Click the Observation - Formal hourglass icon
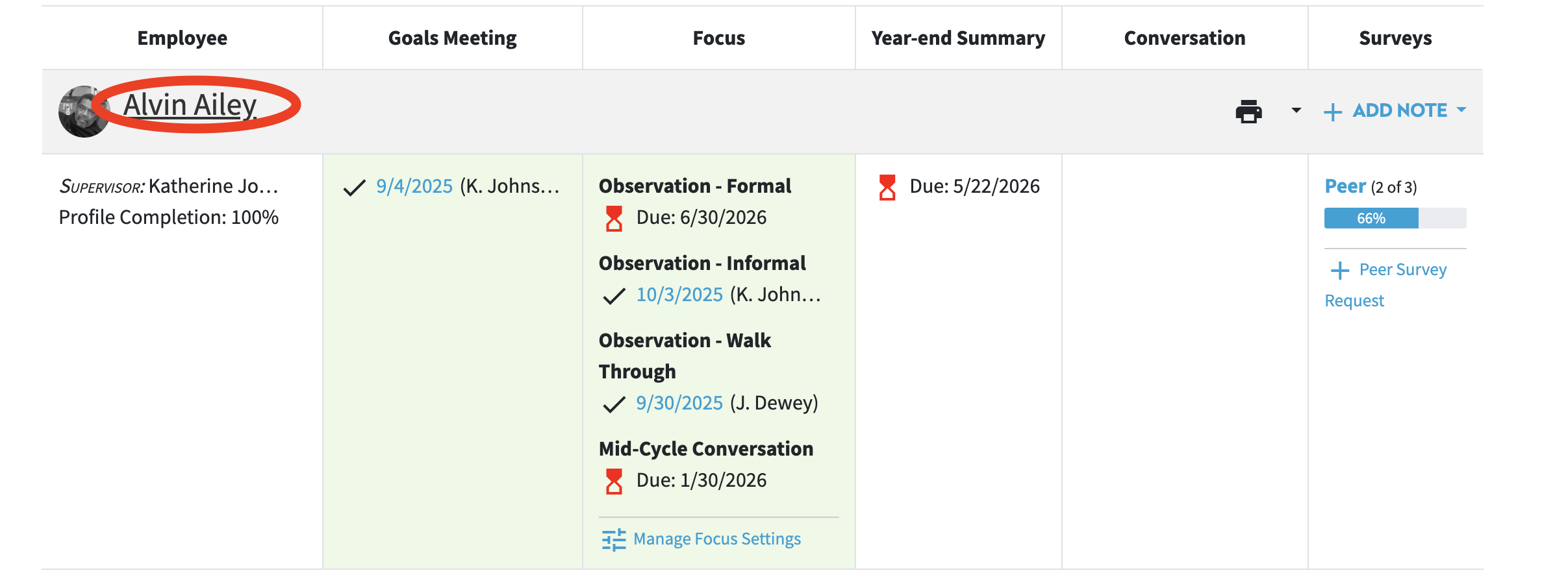1568x588 pixels. (614, 219)
